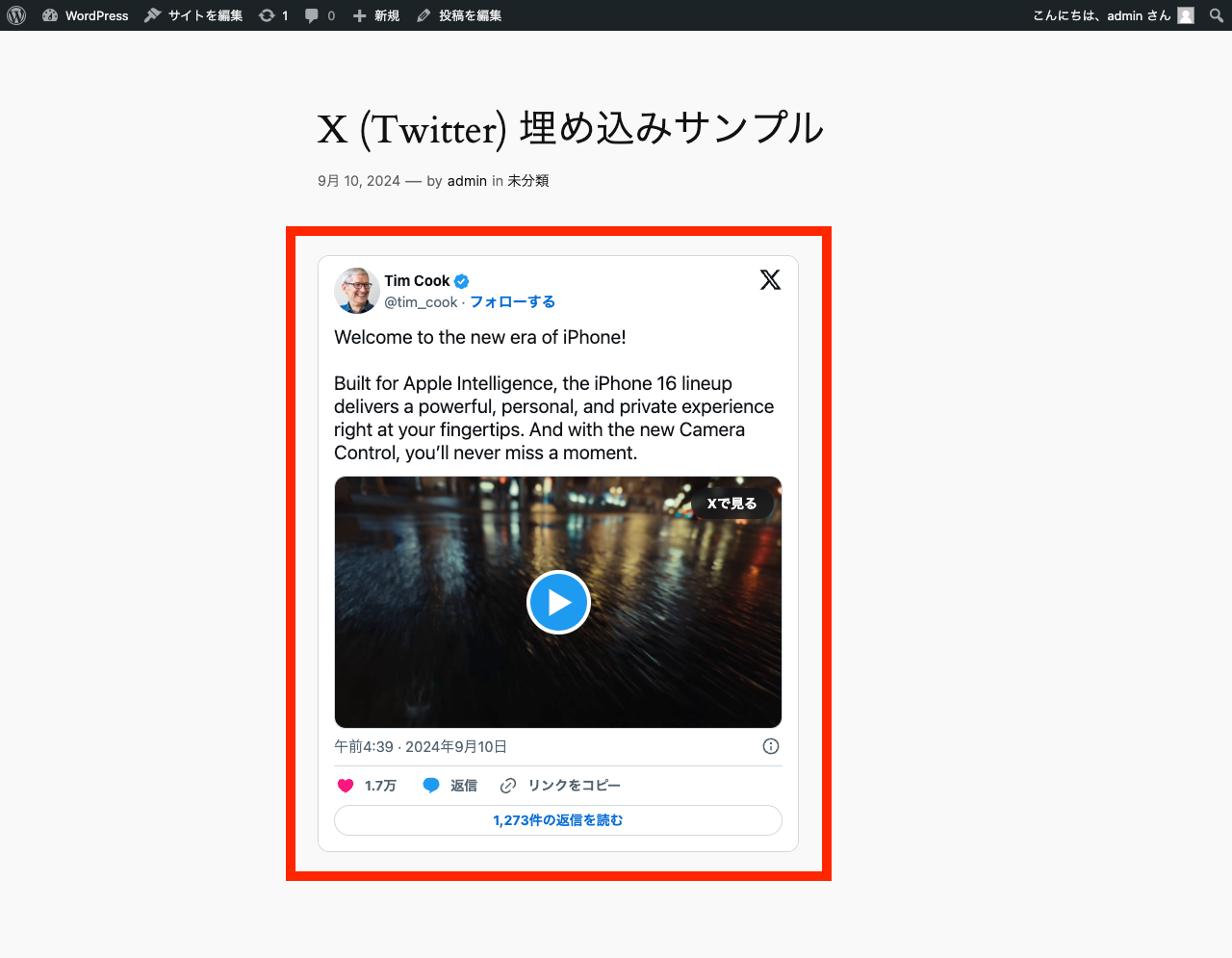Click the dashboard gauge icon beside WordPress

tap(50, 15)
